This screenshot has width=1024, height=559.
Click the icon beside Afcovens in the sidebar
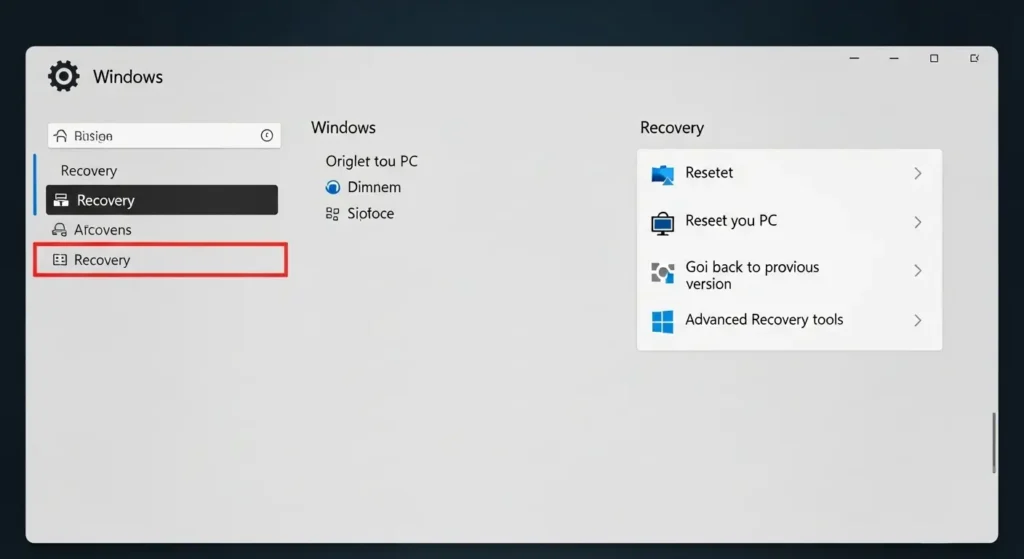click(x=59, y=230)
